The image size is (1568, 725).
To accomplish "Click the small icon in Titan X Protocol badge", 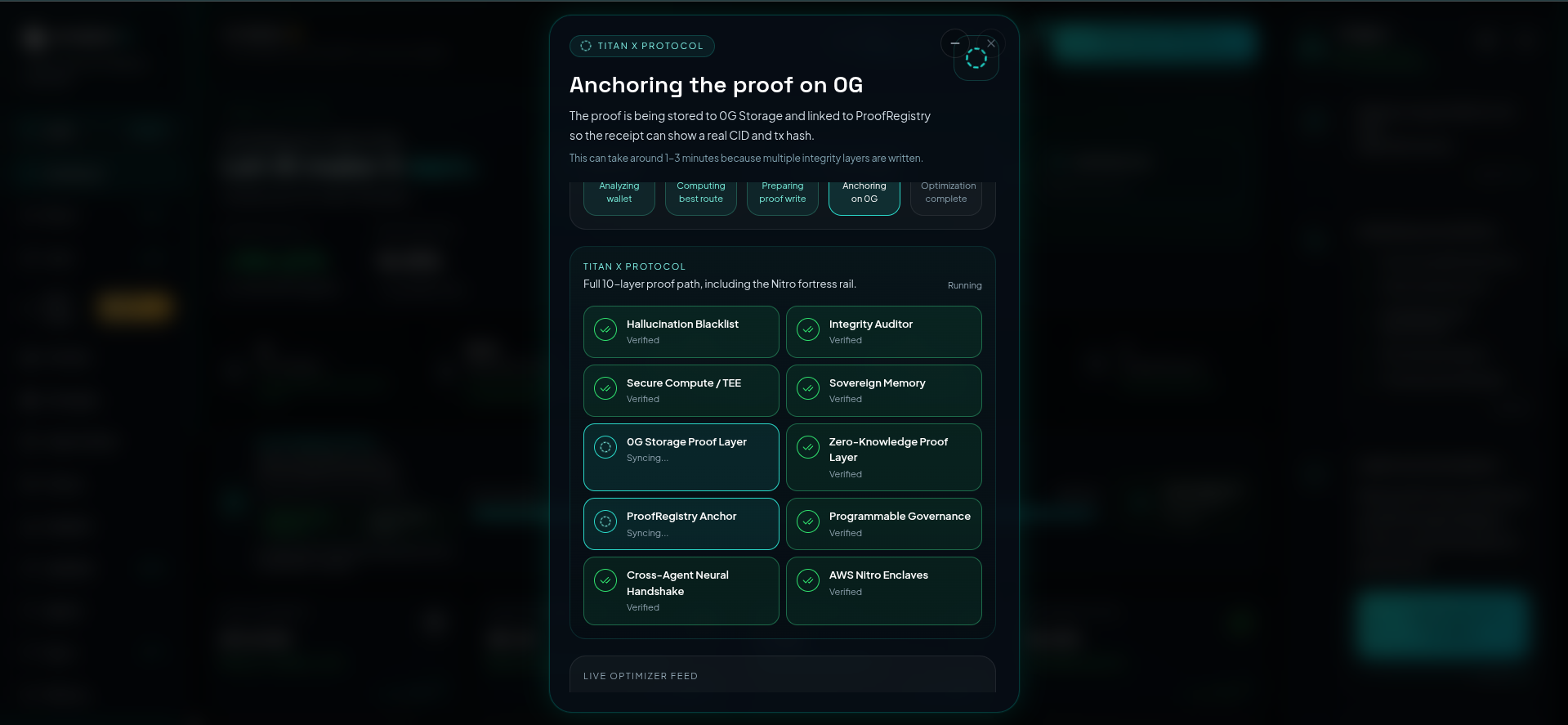I will [586, 46].
